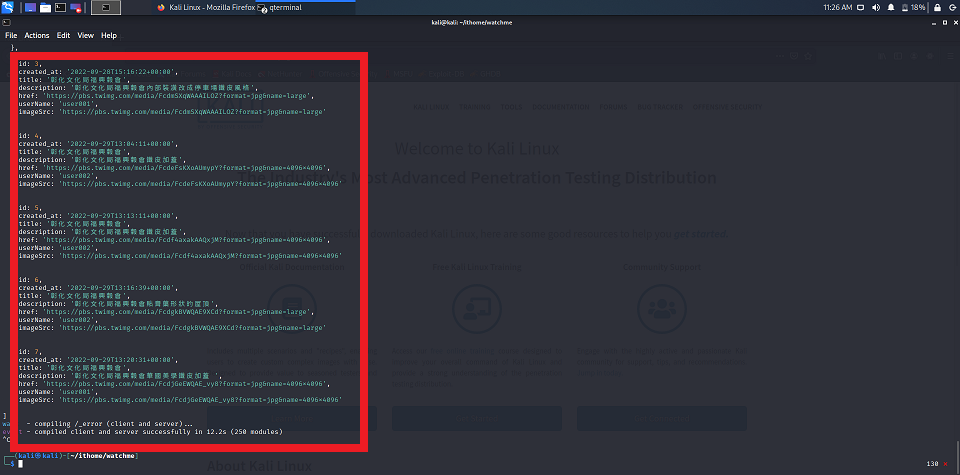
Task: Open the Help menu
Action: [109, 36]
